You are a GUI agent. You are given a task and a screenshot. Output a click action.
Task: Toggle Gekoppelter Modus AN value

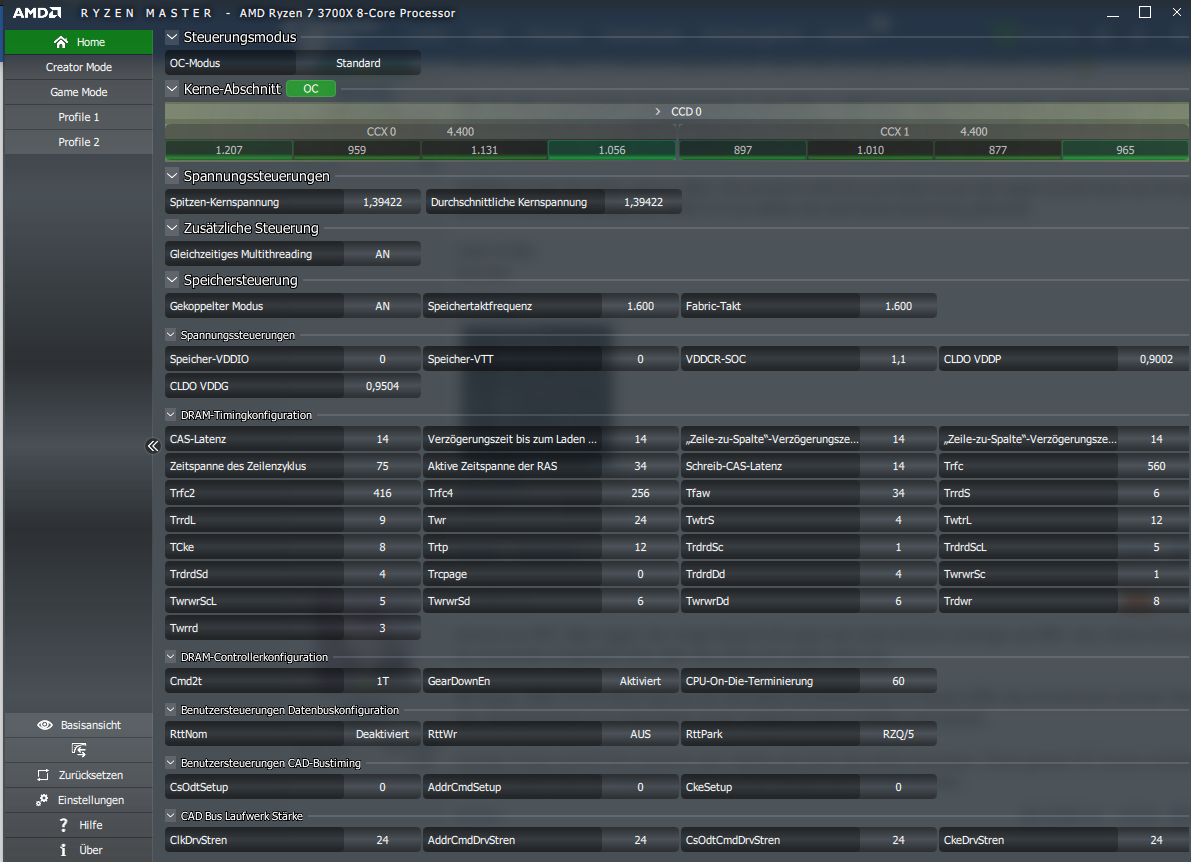pos(382,306)
